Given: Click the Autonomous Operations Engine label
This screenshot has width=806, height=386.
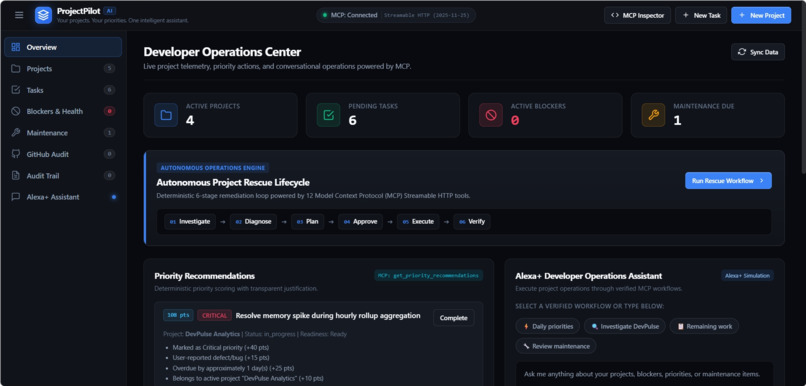Looking at the screenshot, I should pos(213,168).
